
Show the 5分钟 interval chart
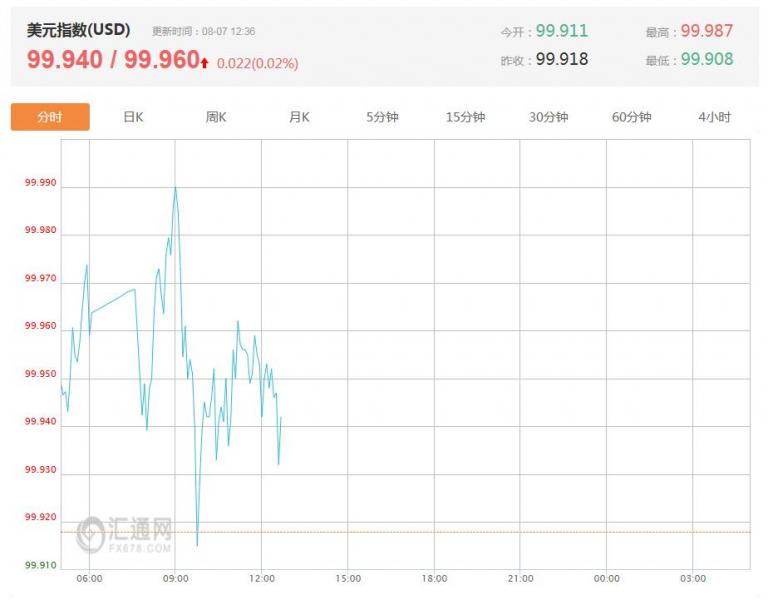(x=382, y=117)
